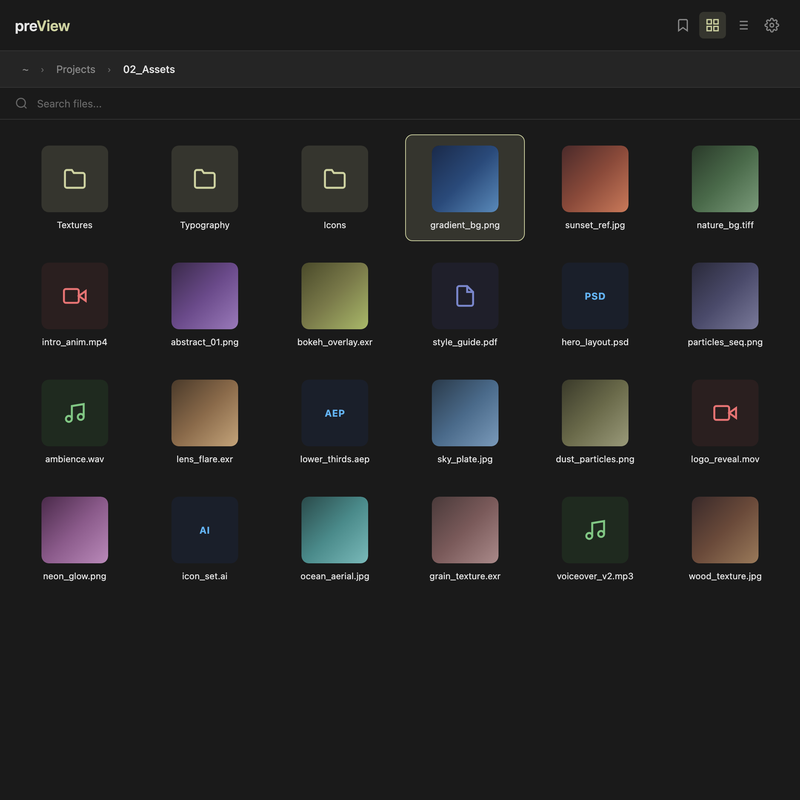Select gradient_bg.png thumbnail

click(x=465, y=179)
